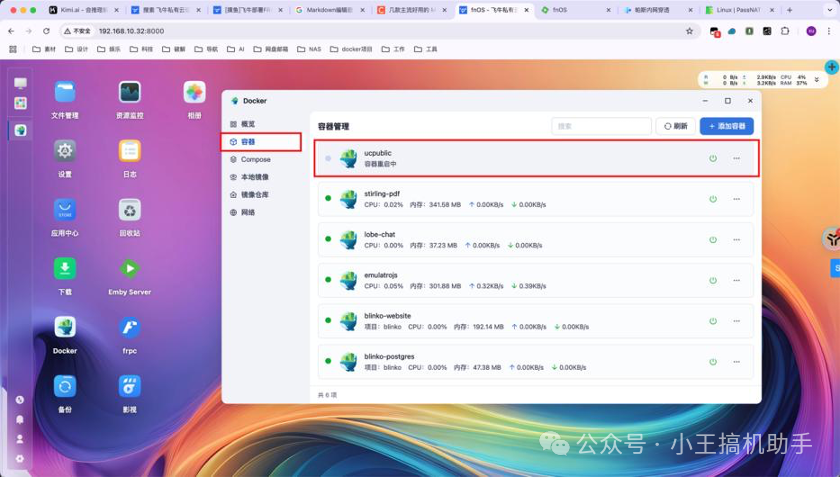The image size is (840, 478).
Task: Open the 备份 backup app icon
Action: click(65, 386)
